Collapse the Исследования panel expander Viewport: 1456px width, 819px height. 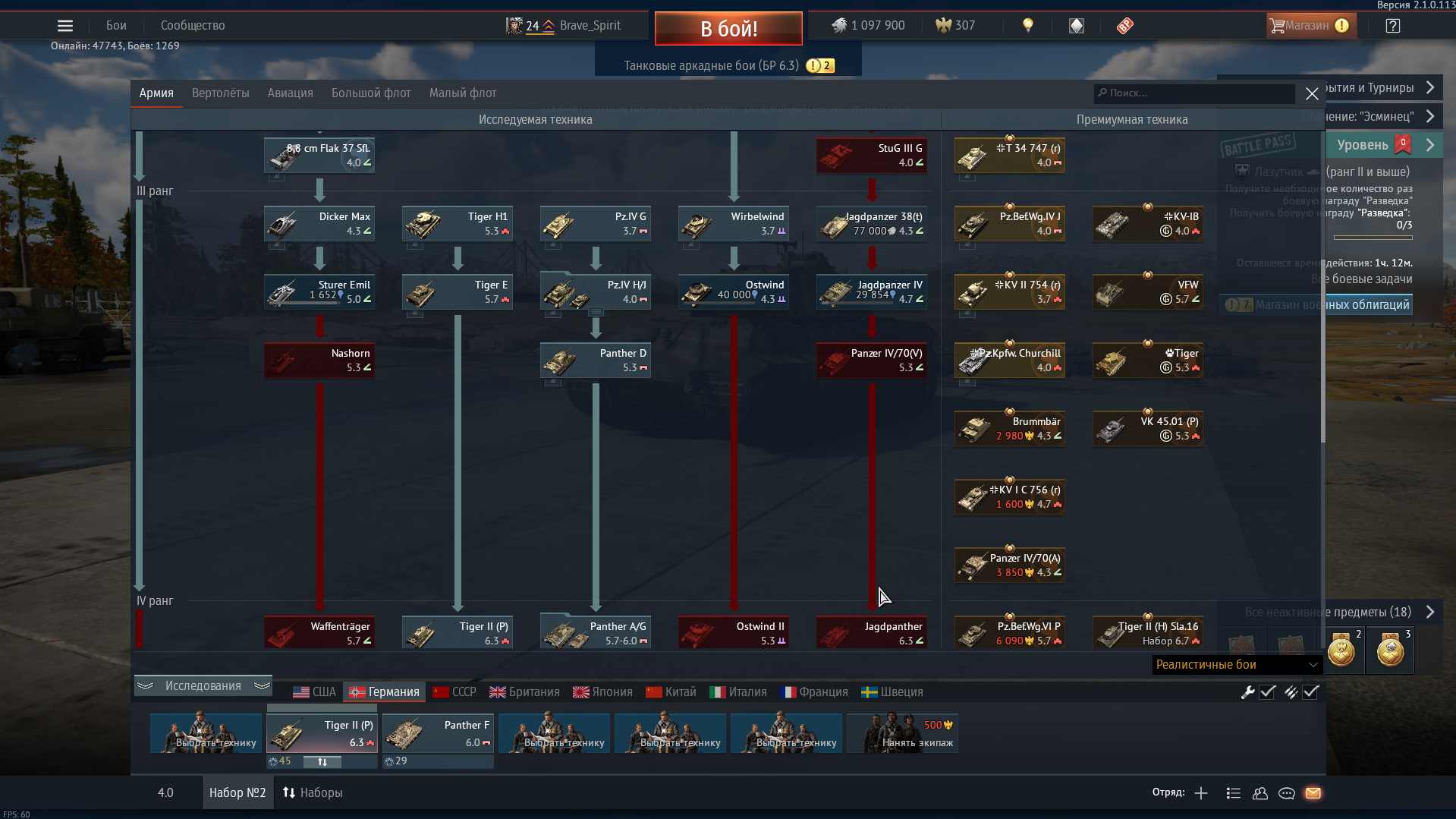[203, 685]
